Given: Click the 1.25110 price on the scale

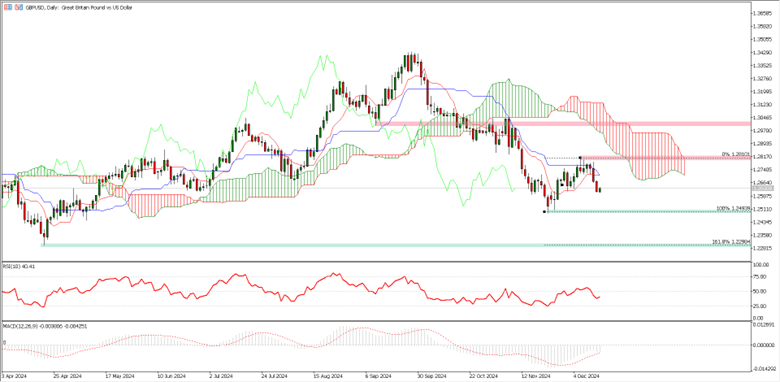Looking at the screenshot, I should (762, 209).
